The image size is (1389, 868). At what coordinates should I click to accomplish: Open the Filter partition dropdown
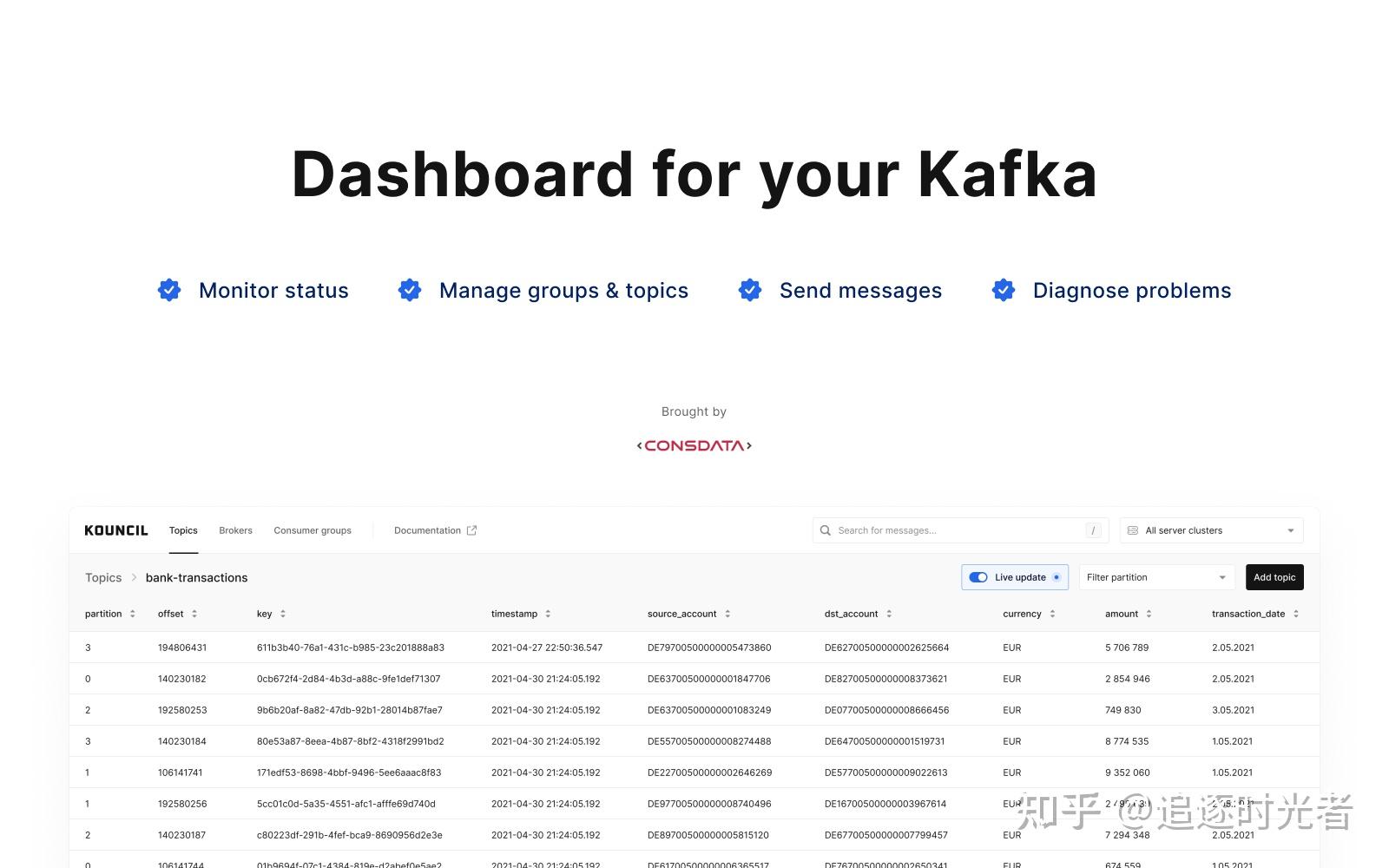coord(1156,577)
